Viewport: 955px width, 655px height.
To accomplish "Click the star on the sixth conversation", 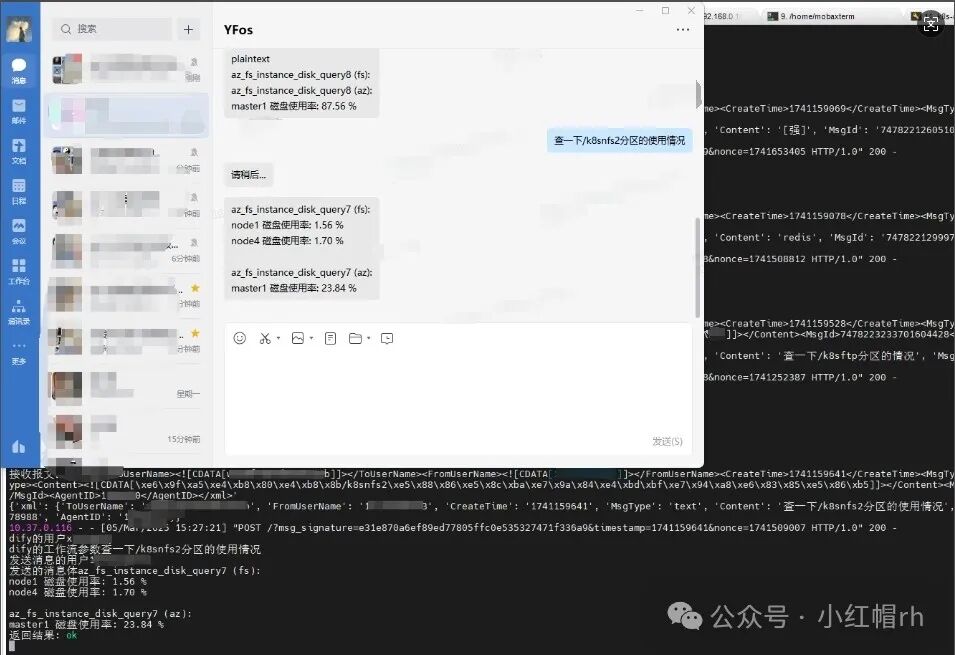I will (195, 288).
